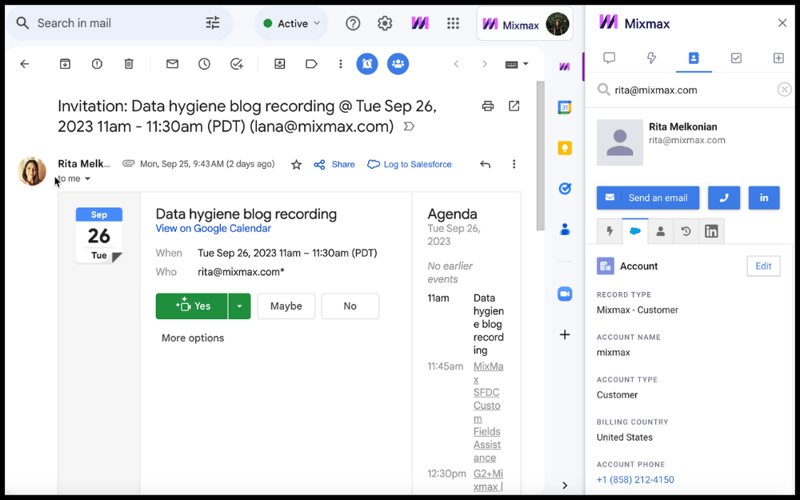Delete the email using the trash icon
800x500 pixels.
point(129,64)
